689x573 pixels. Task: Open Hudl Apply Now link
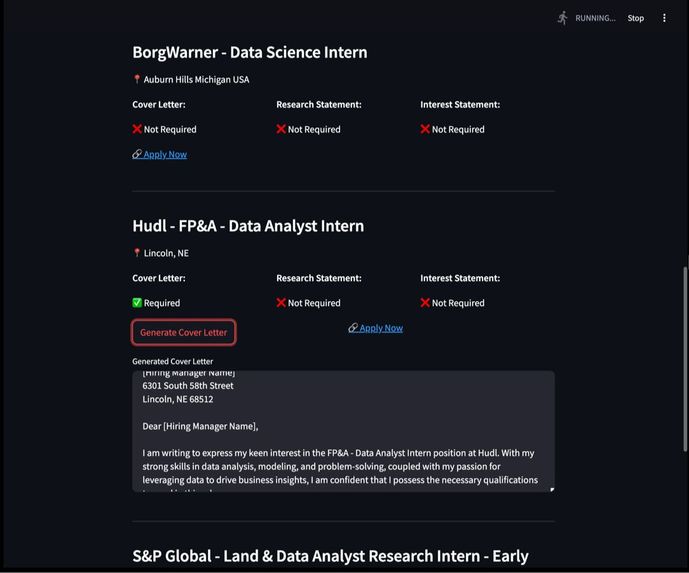(375, 328)
